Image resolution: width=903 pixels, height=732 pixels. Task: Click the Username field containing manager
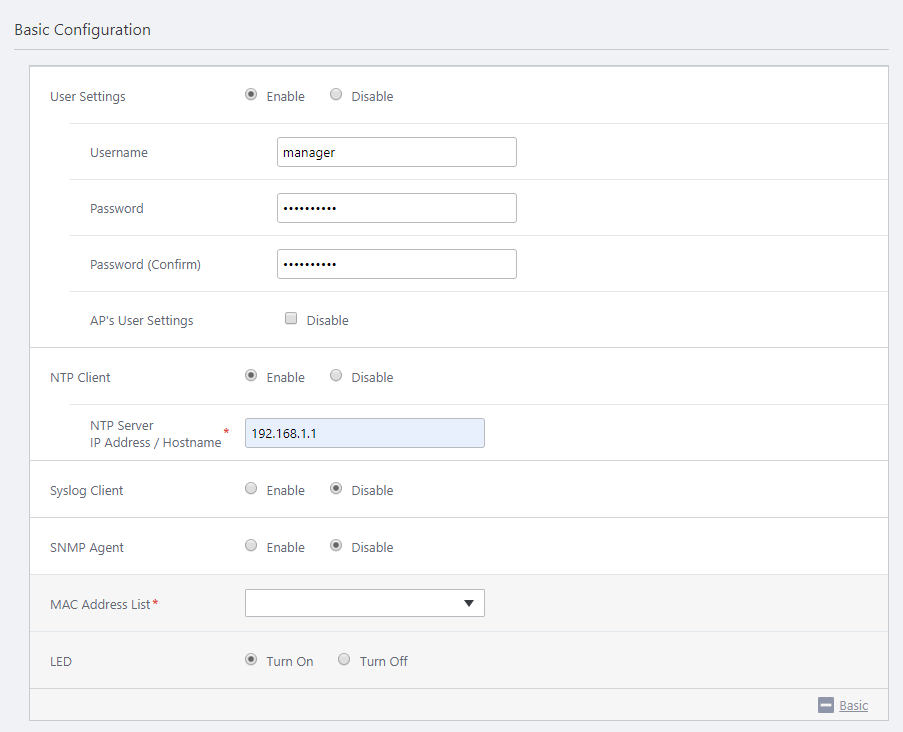pos(396,152)
